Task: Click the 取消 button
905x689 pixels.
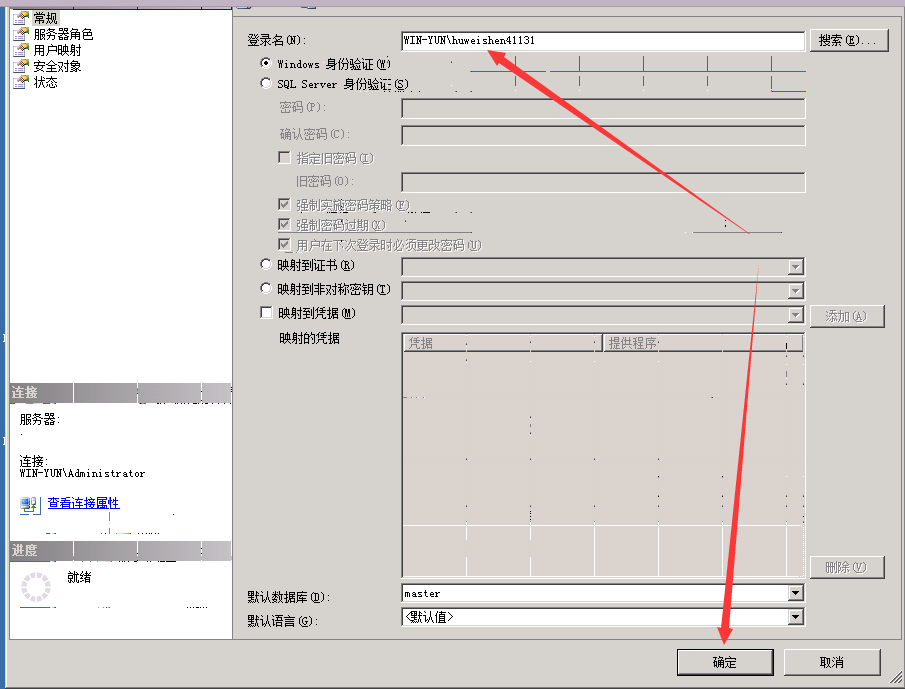Action: click(831, 662)
